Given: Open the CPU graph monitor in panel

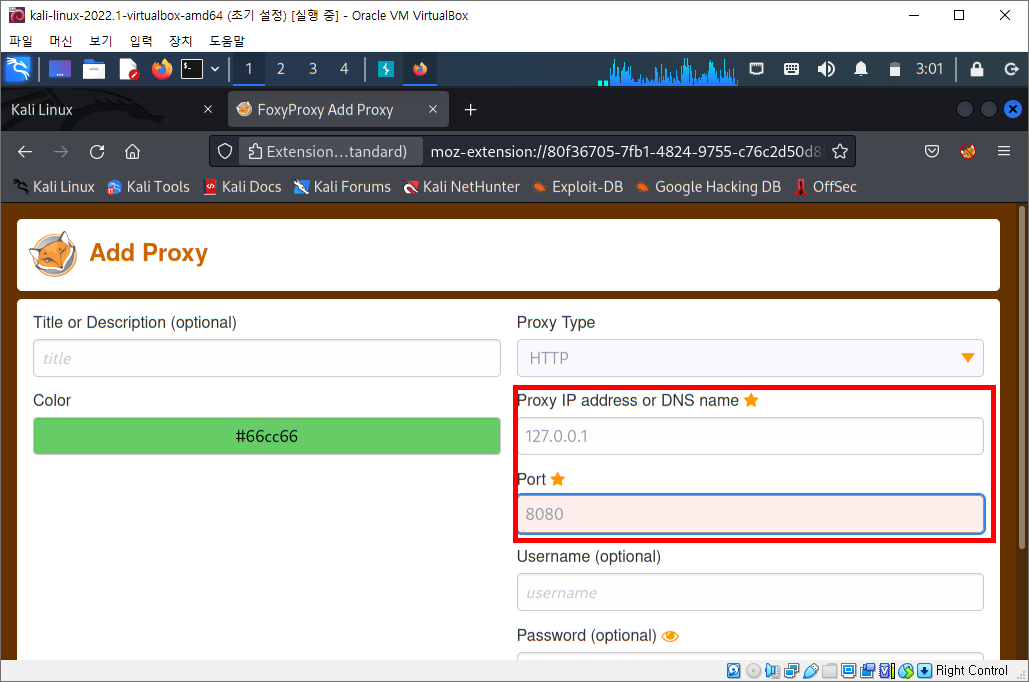Looking at the screenshot, I should [668, 71].
